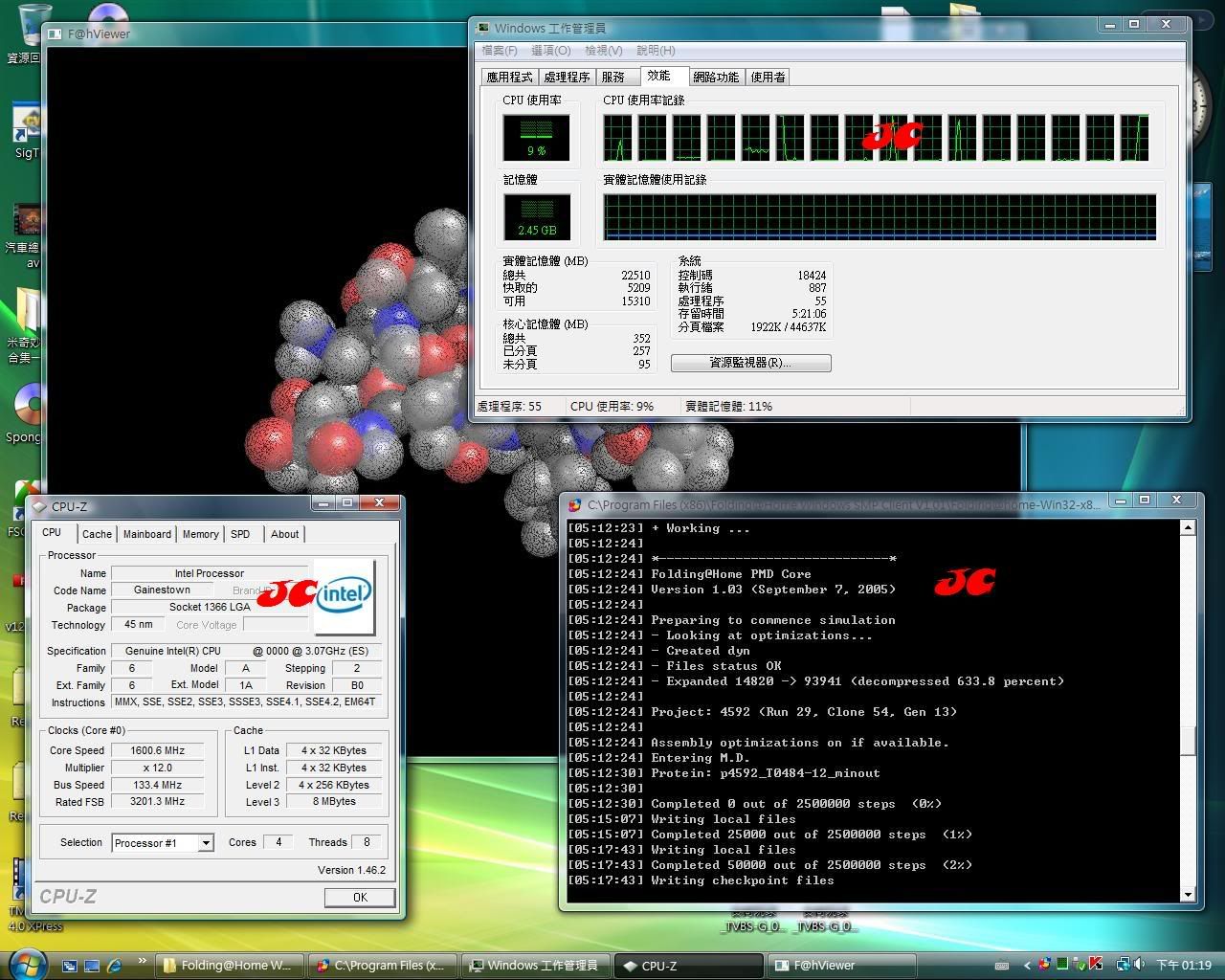The height and width of the screenshot is (980, 1225).
Task: Open the Memory tab in CPU-Z
Action: click(200, 534)
